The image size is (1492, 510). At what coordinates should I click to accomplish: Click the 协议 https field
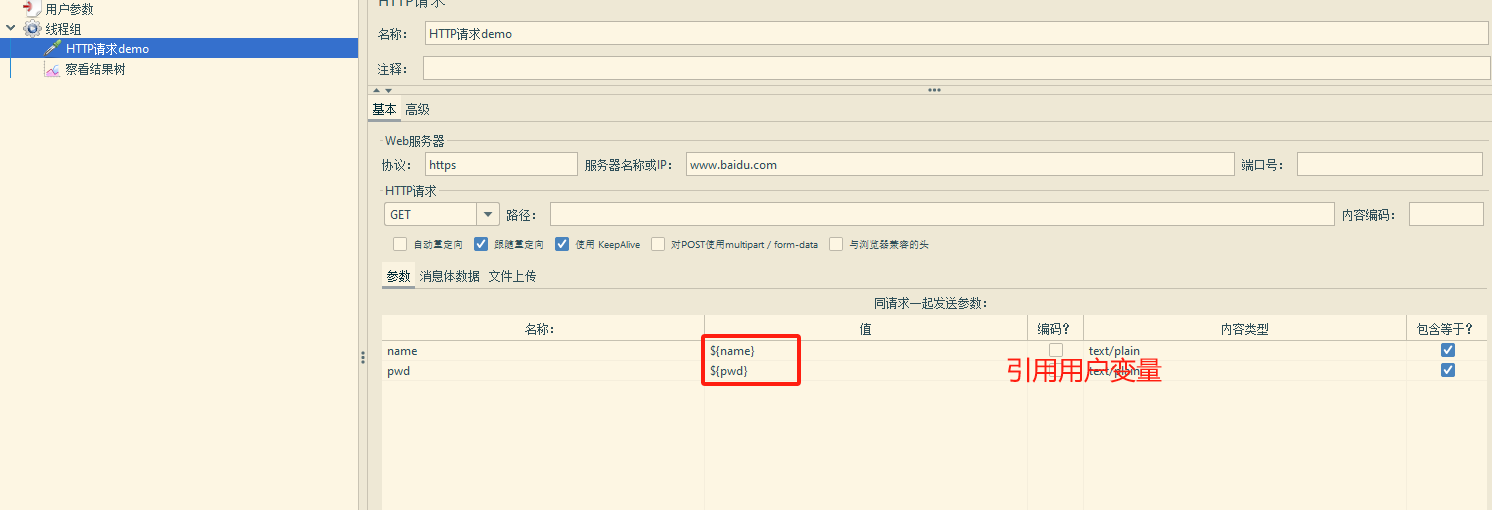(501, 164)
